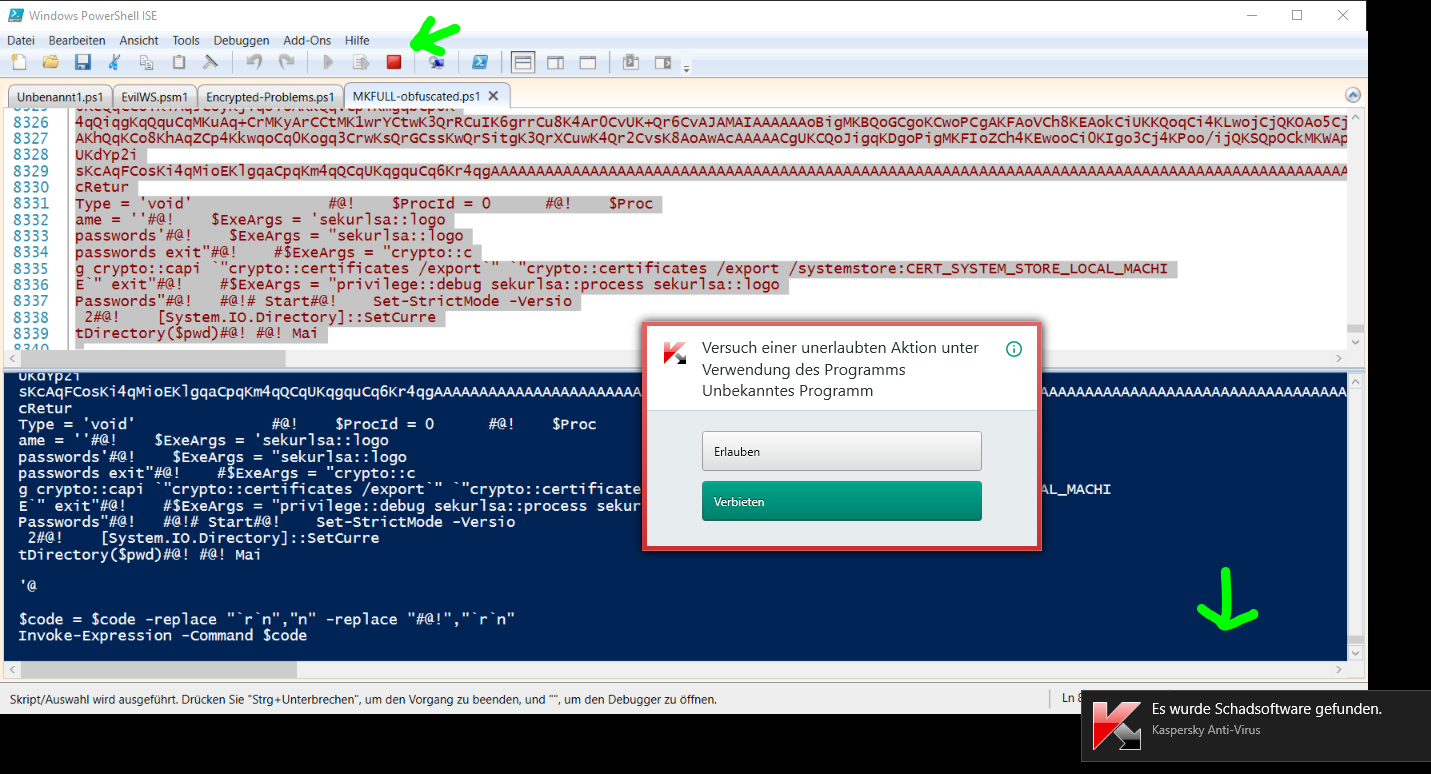Expand toolbar overflow options arrow
The width and height of the screenshot is (1431, 774).
(x=686, y=68)
